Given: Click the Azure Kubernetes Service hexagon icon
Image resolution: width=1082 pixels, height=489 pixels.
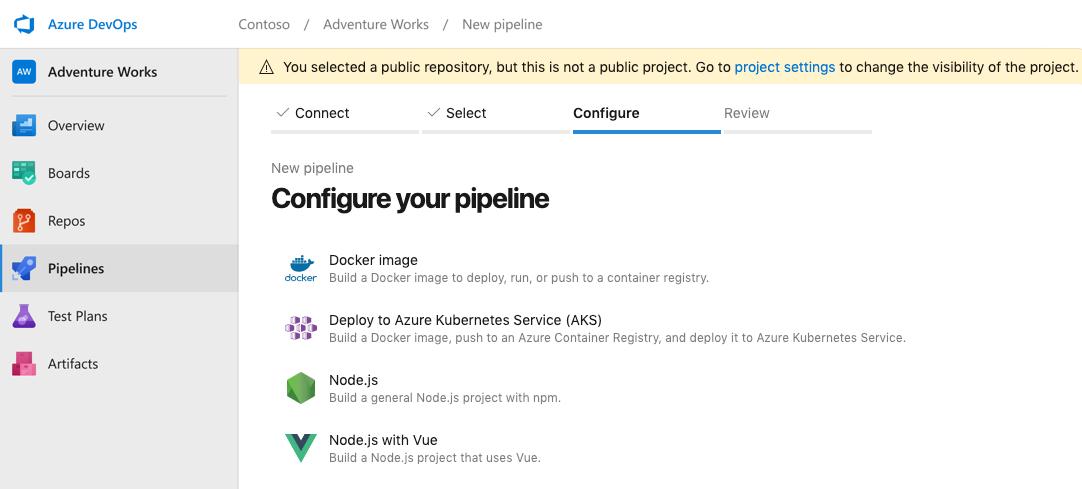Looking at the screenshot, I should [x=301, y=328].
